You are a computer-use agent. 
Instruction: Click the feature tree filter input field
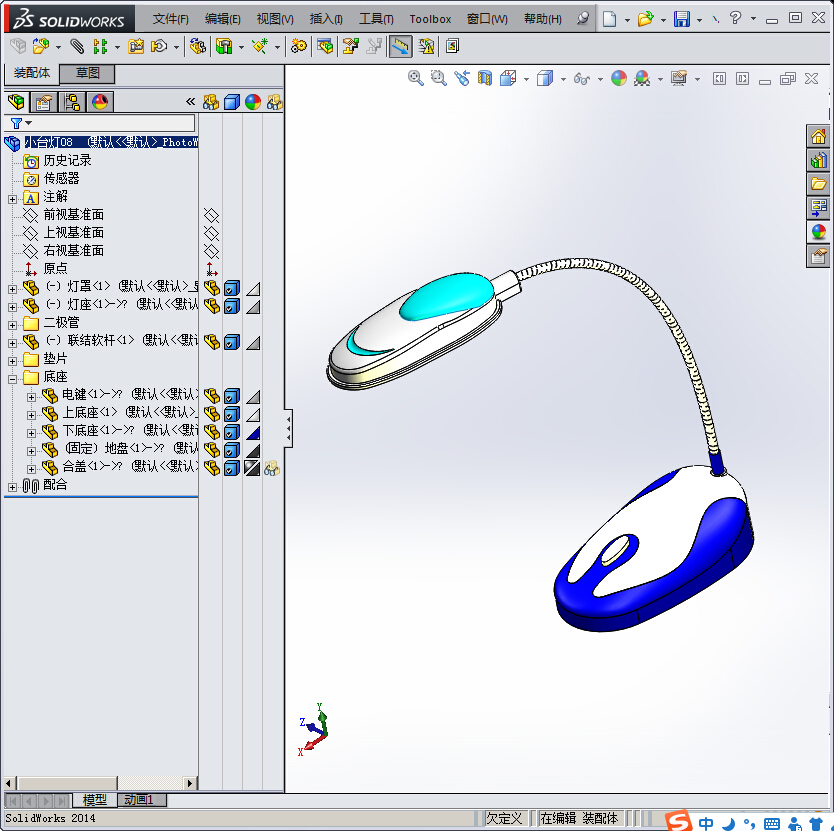pos(100,123)
